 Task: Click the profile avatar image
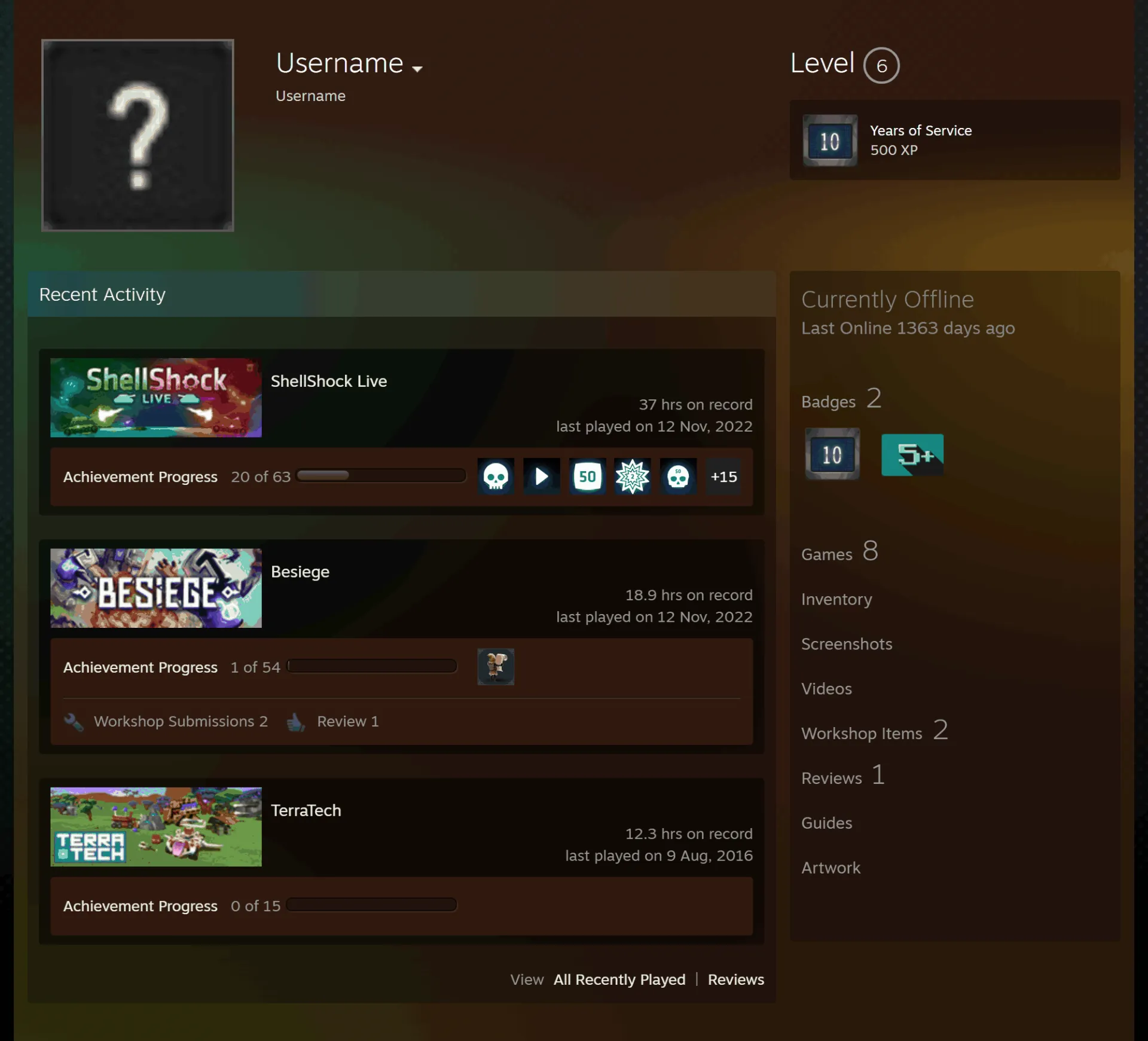138,135
